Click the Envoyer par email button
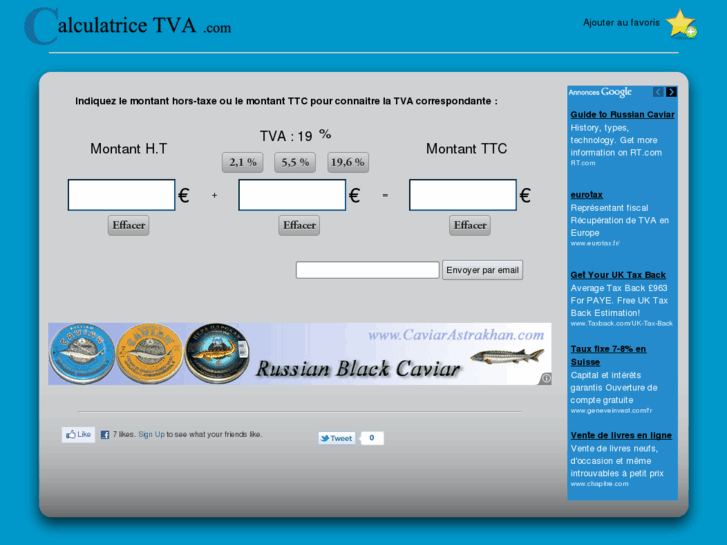 tap(482, 270)
